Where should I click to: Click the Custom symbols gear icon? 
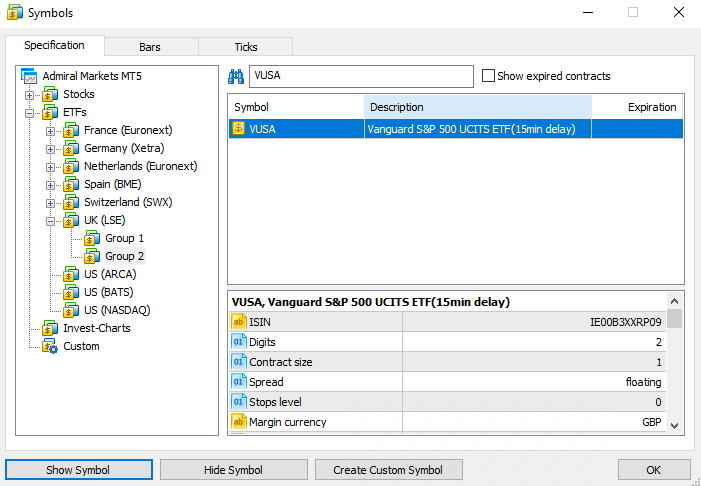[50, 347]
